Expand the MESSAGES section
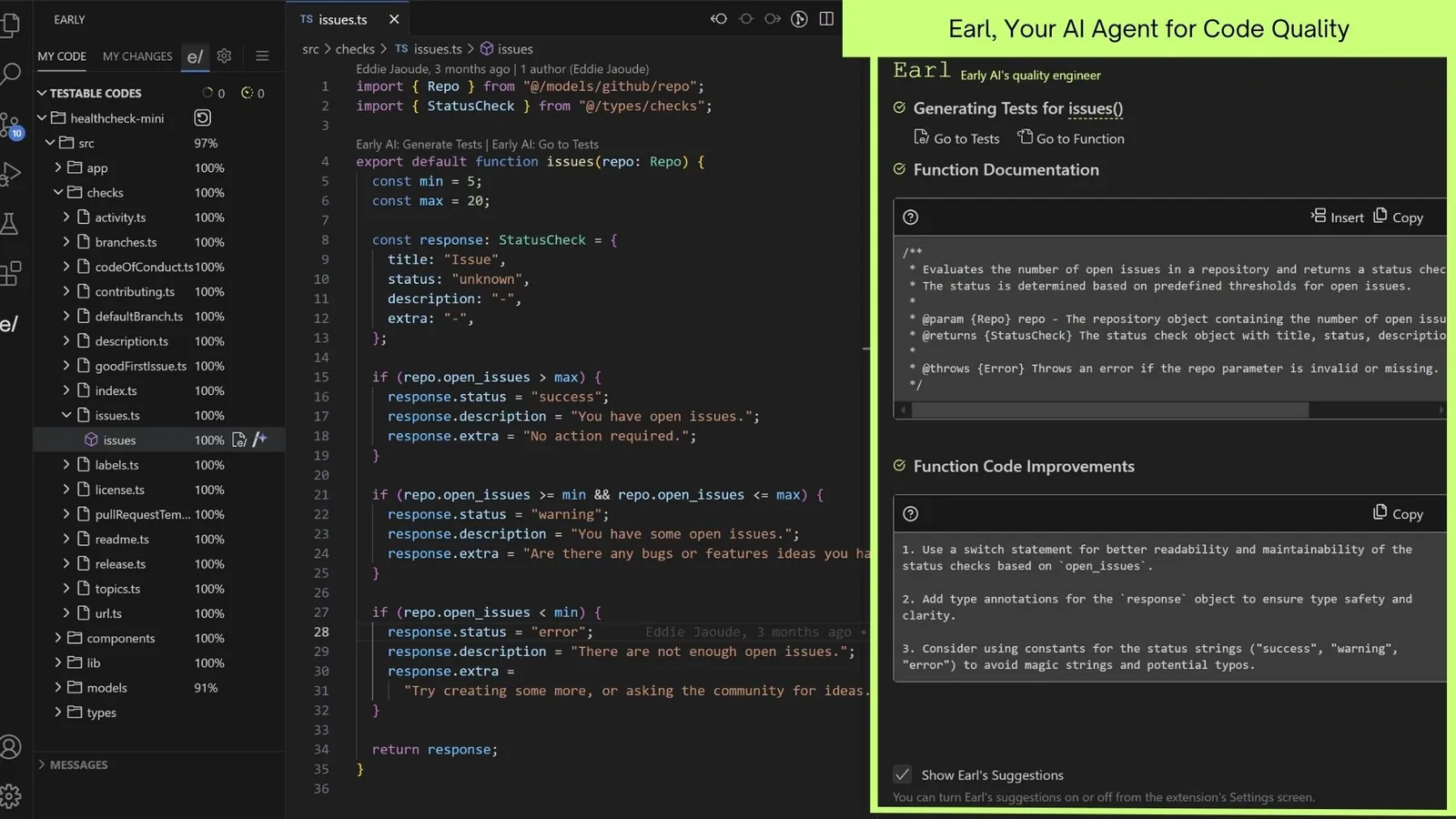Screen dimensions: 1456x819 coord(41,764)
